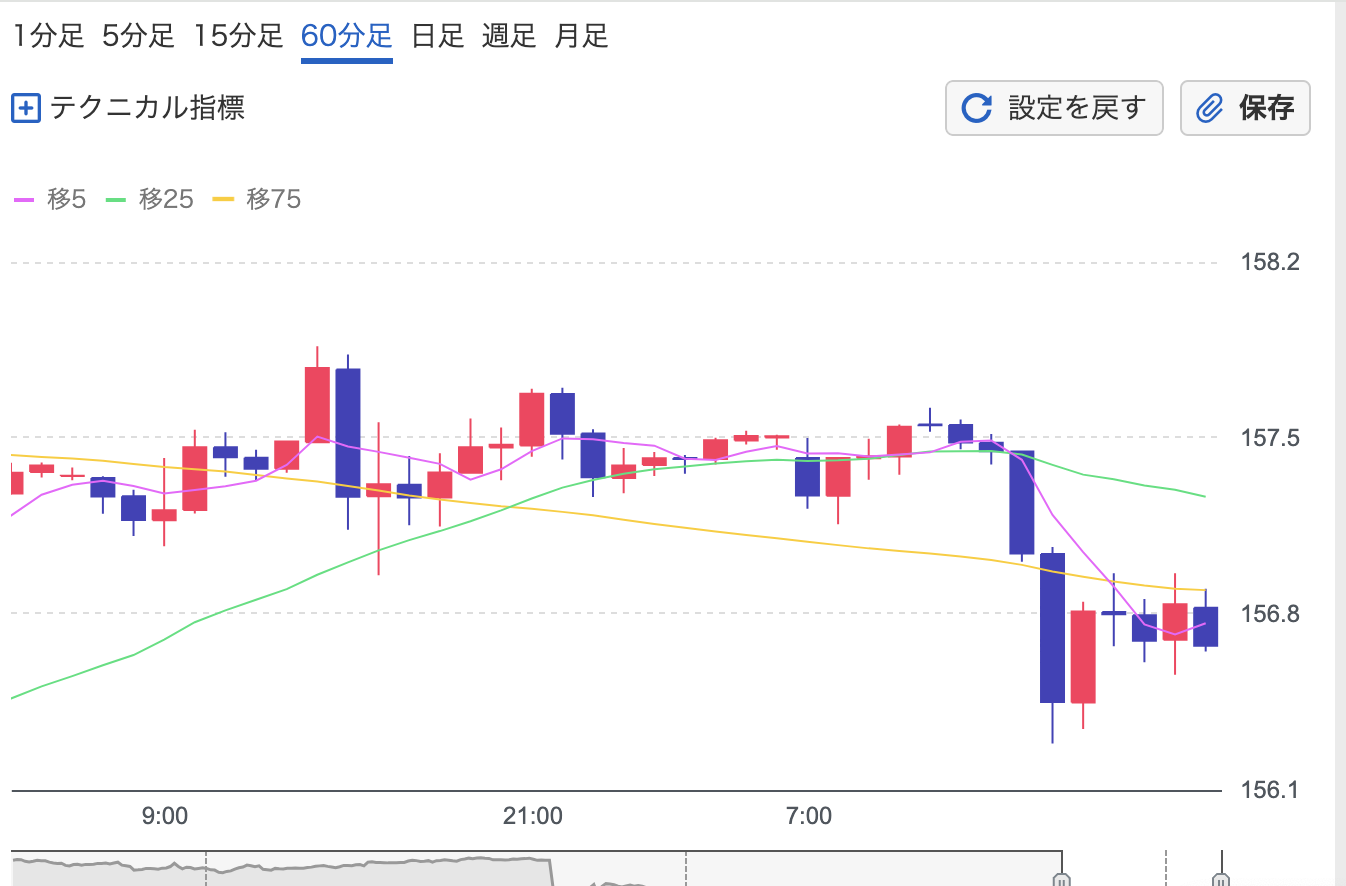Click the paperclip icon in 保存
This screenshot has height=886, width=1346.
tap(1210, 108)
